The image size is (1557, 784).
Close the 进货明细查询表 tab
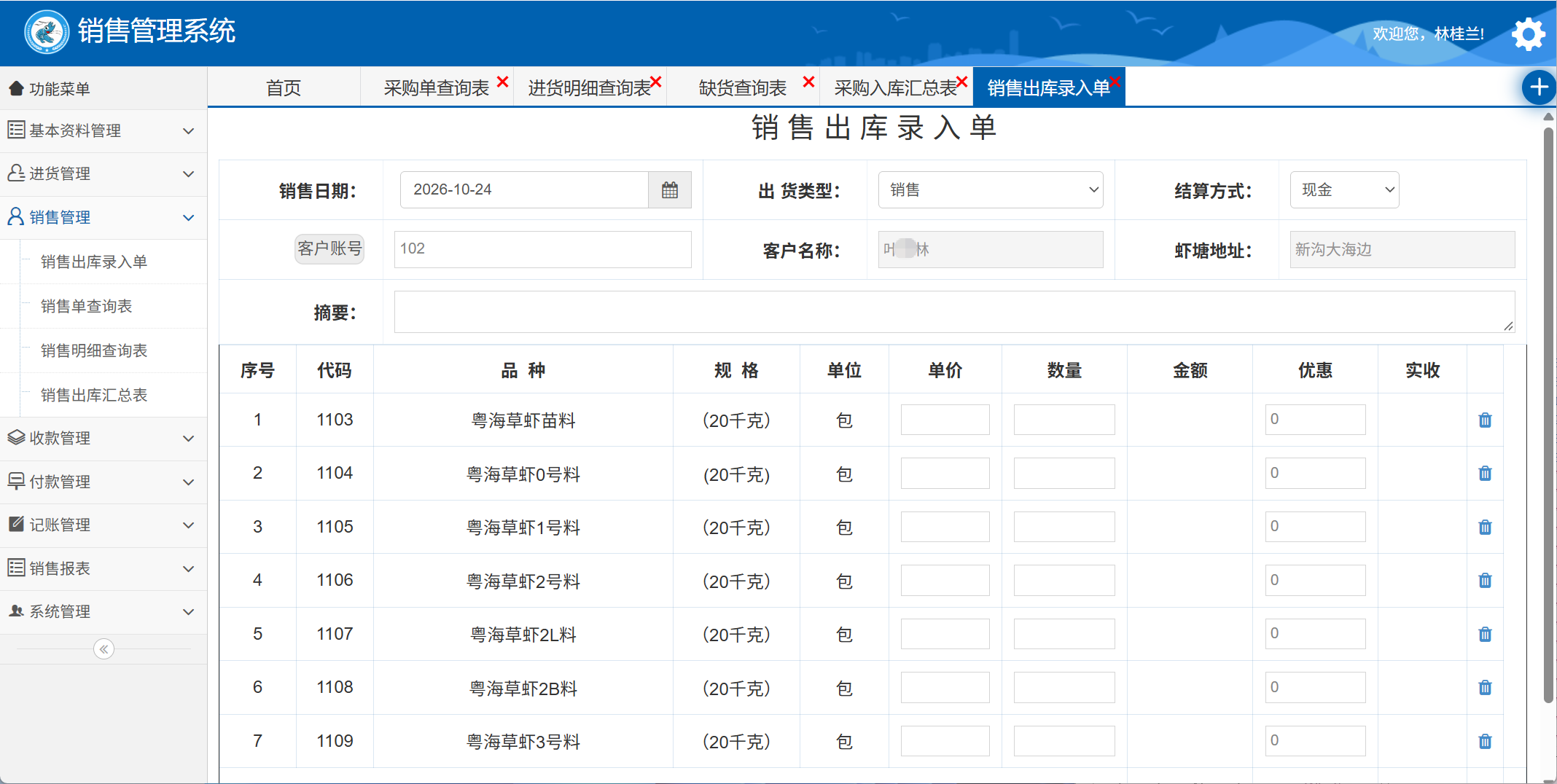(x=655, y=82)
